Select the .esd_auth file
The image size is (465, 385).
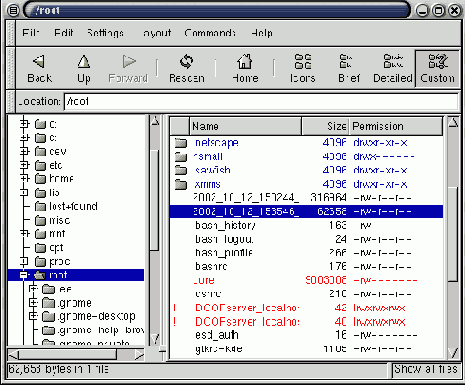click(x=306, y=335)
